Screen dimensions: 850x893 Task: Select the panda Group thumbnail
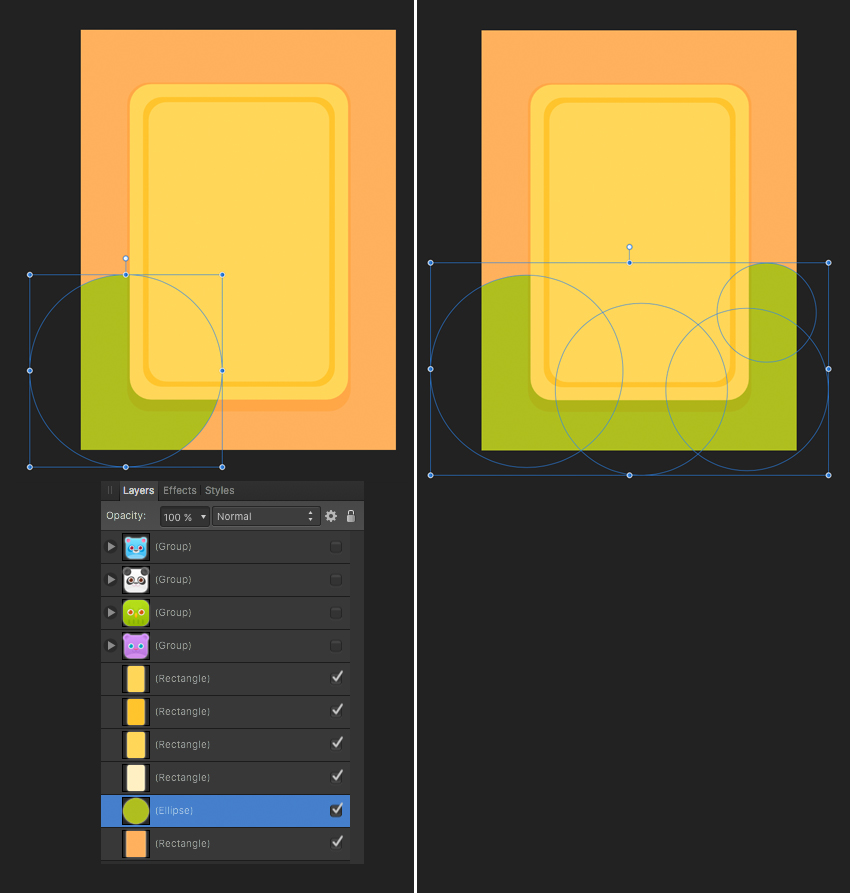(136, 580)
